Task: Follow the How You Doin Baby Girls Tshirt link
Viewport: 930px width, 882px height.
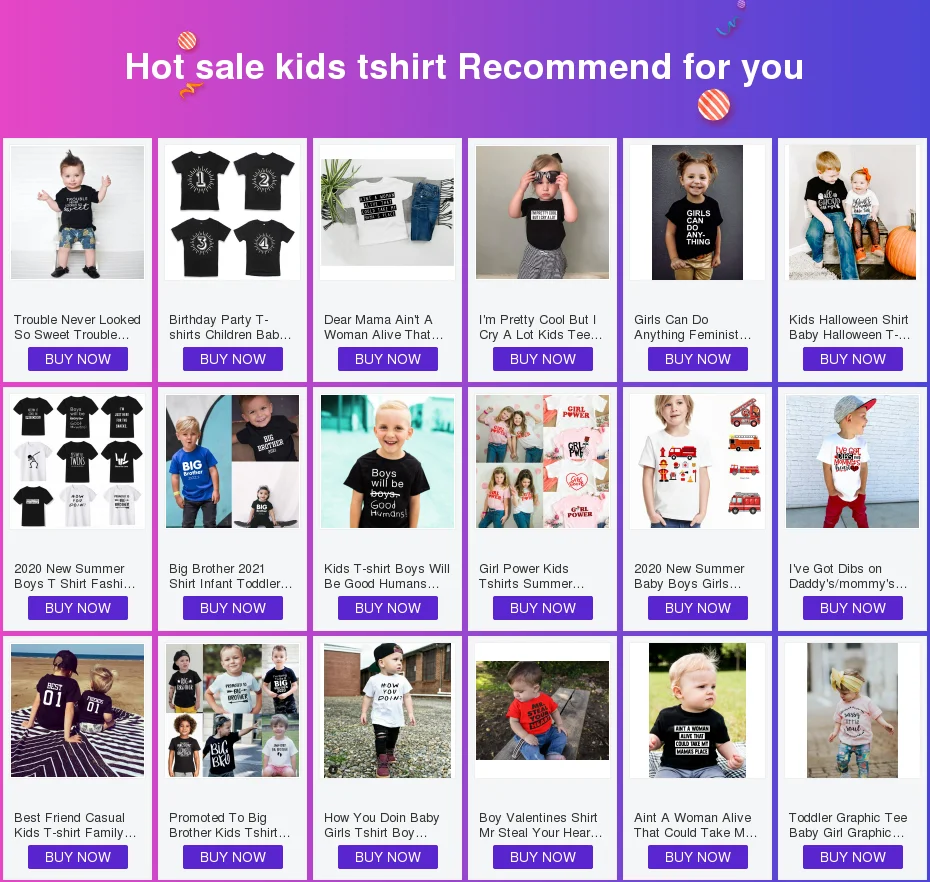Action: click(x=381, y=825)
